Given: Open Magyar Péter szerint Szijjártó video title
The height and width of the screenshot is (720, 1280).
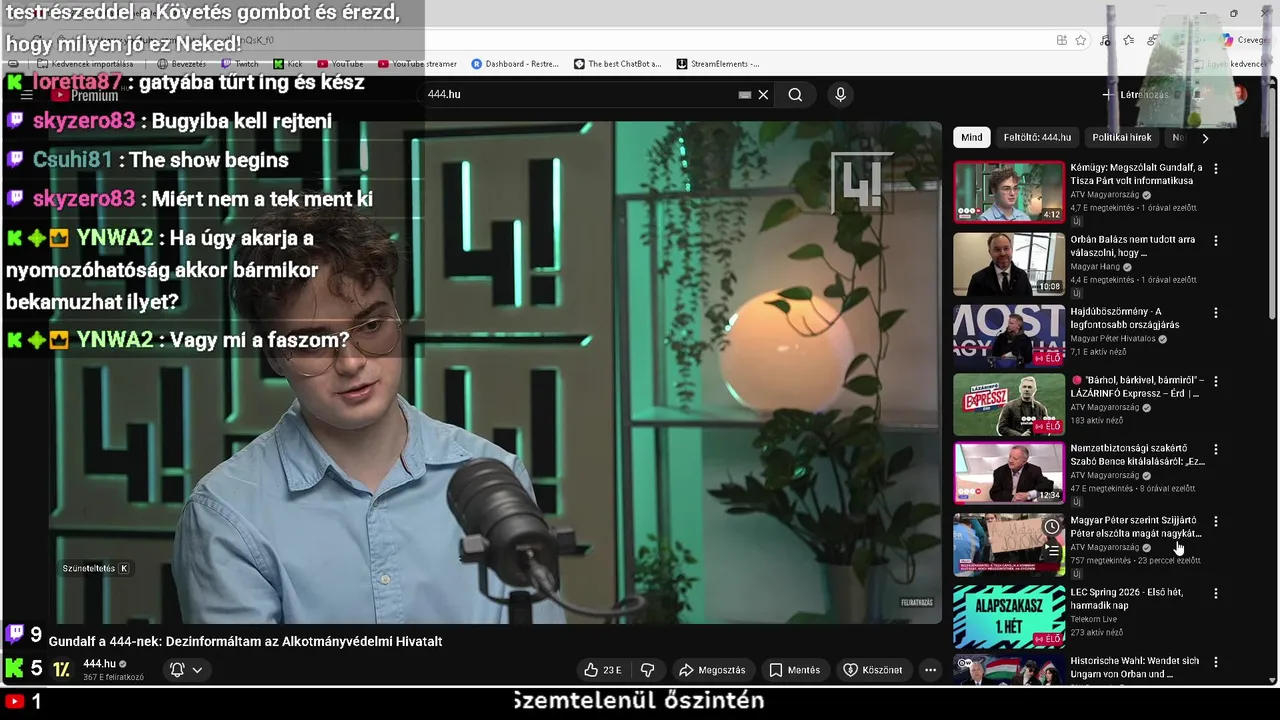Looking at the screenshot, I should pyautogui.click(x=1136, y=527).
